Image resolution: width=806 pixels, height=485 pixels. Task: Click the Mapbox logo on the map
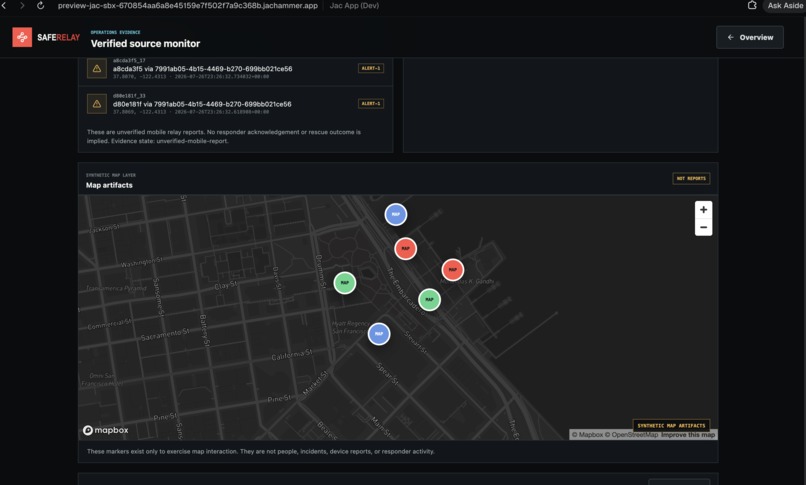click(x=105, y=430)
